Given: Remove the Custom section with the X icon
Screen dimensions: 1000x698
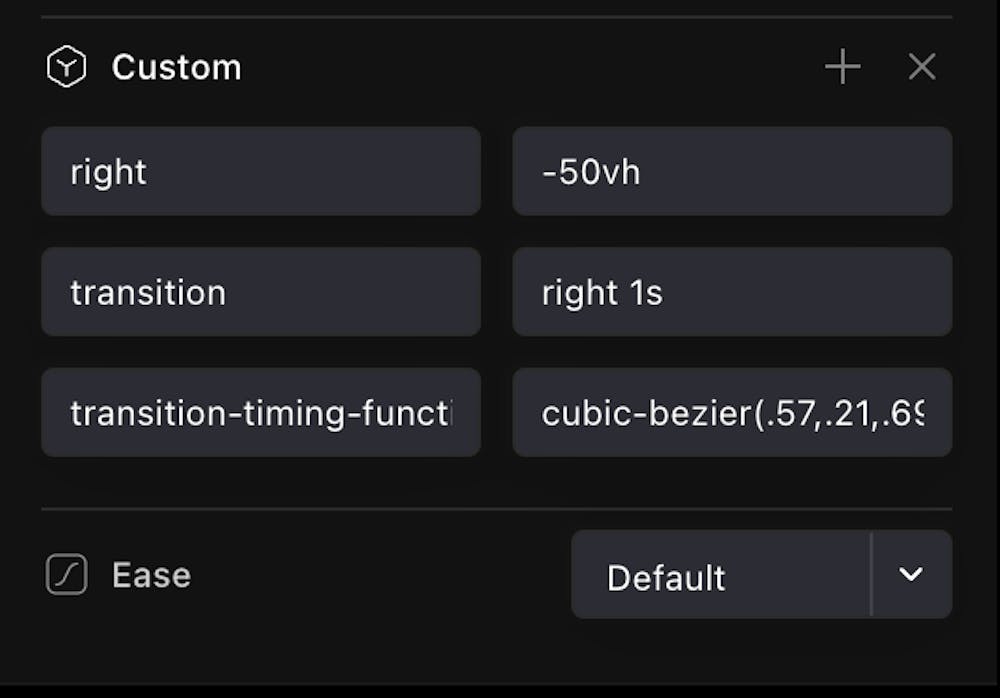Looking at the screenshot, I should 921,68.
